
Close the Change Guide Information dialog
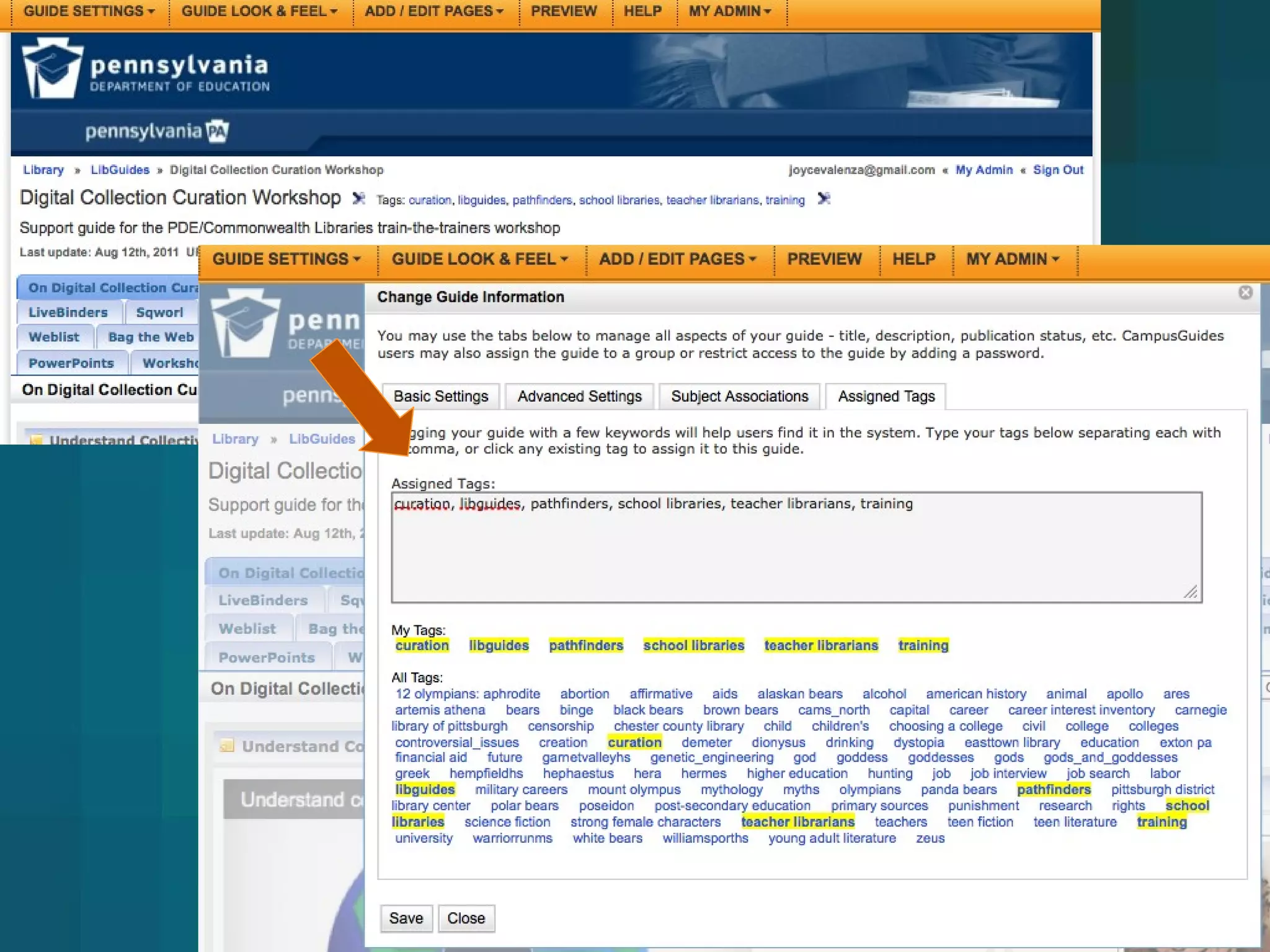pos(1245,293)
